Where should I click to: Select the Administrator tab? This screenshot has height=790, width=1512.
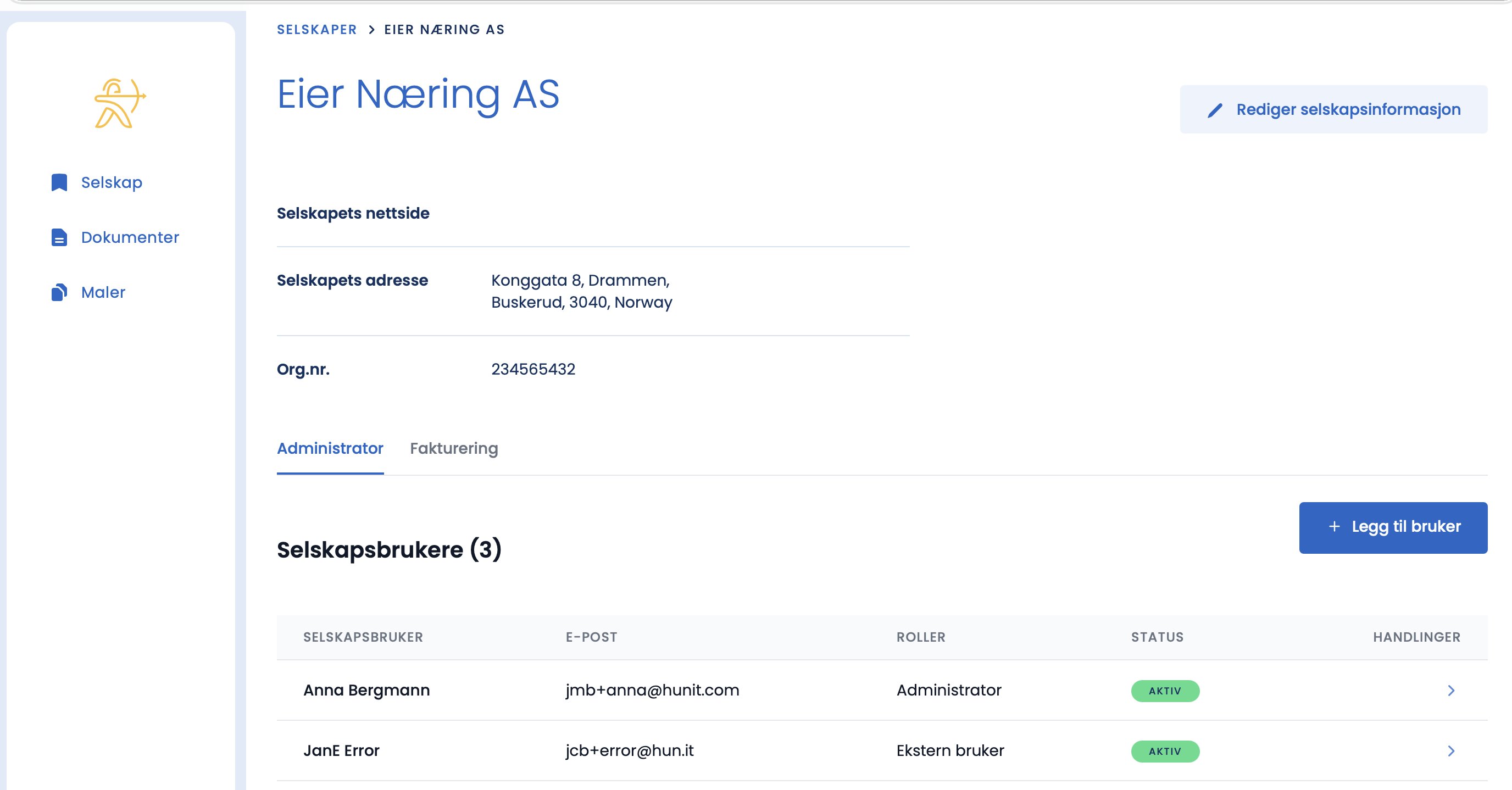tap(330, 448)
